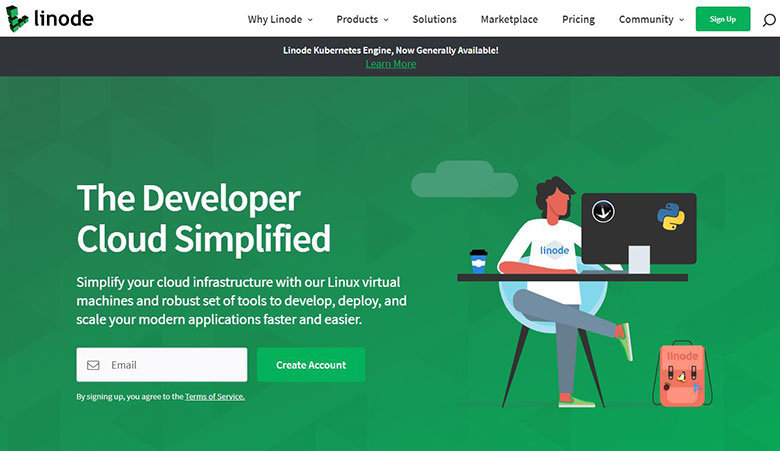Image resolution: width=780 pixels, height=451 pixels.
Task: Click the Create Account button
Action: point(311,365)
